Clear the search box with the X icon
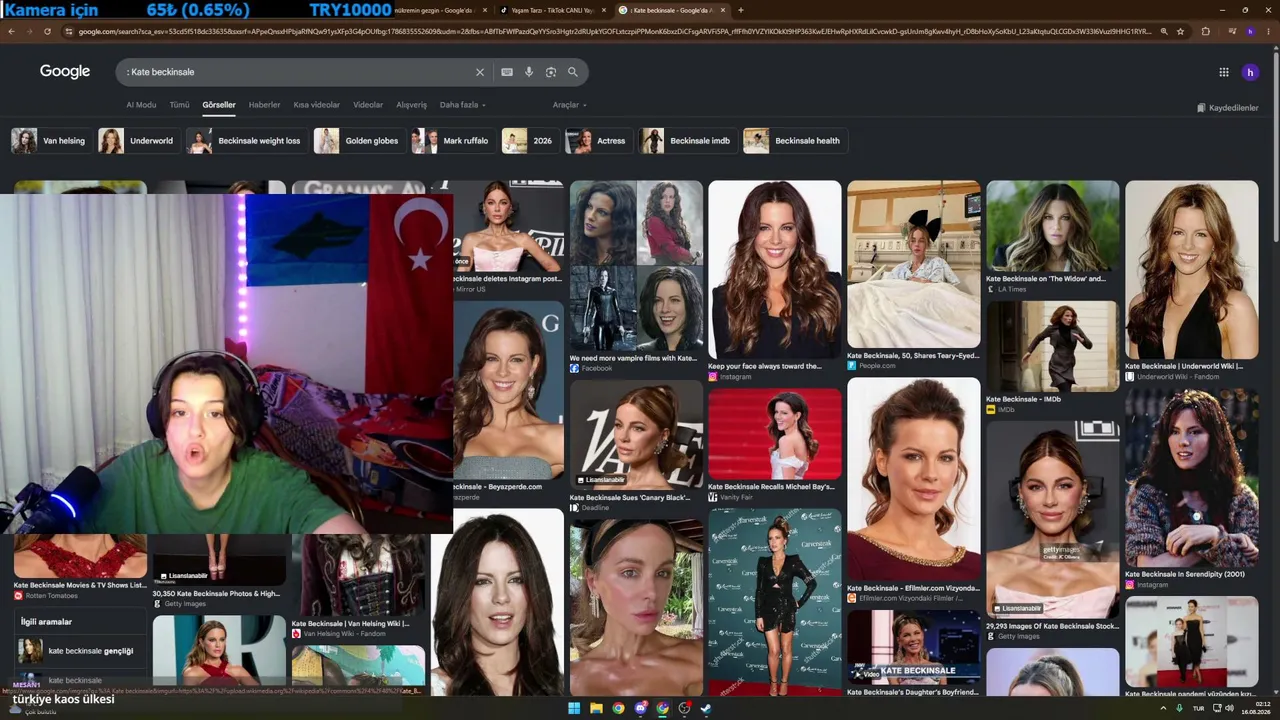Screen dimensions: 1280x720 (x=480, y=72)
